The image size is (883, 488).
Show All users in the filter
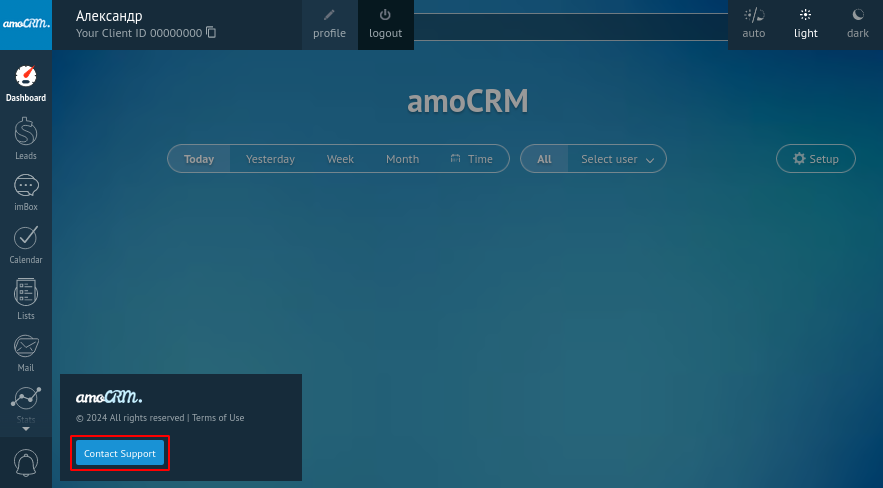coord(544,159)
